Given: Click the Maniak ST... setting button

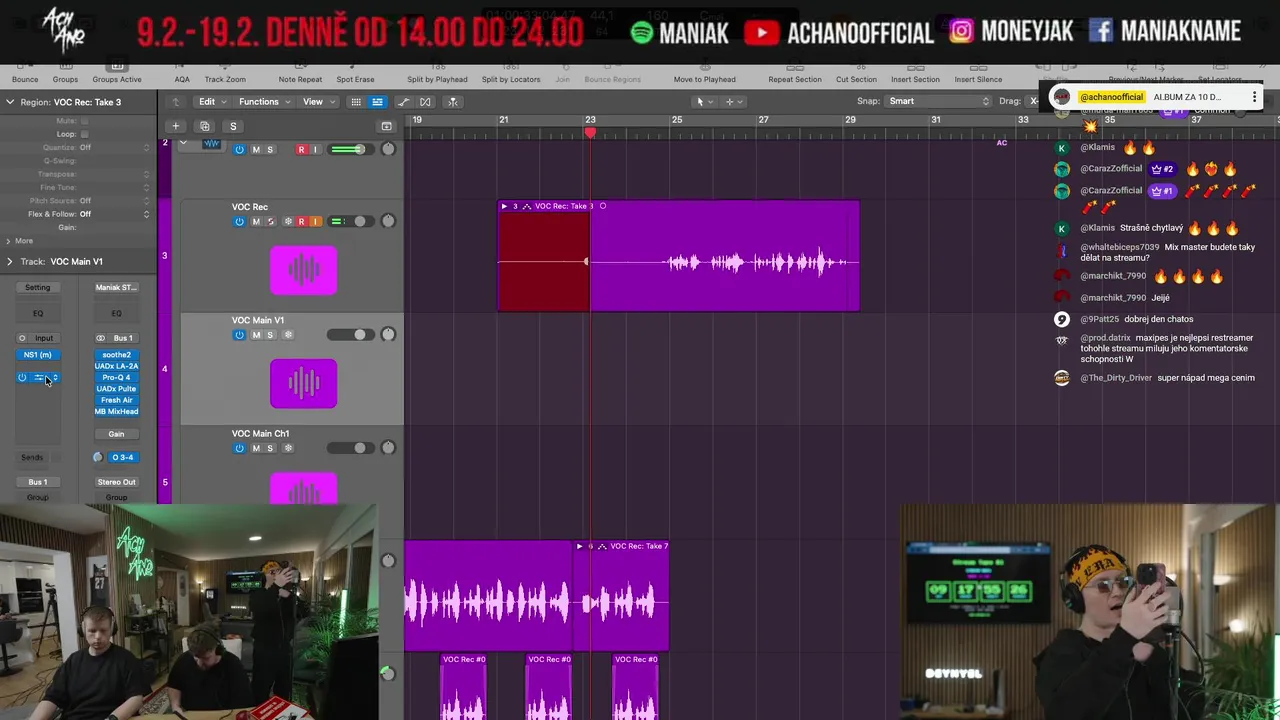Looking at the screenshot, I should [116, 287].
